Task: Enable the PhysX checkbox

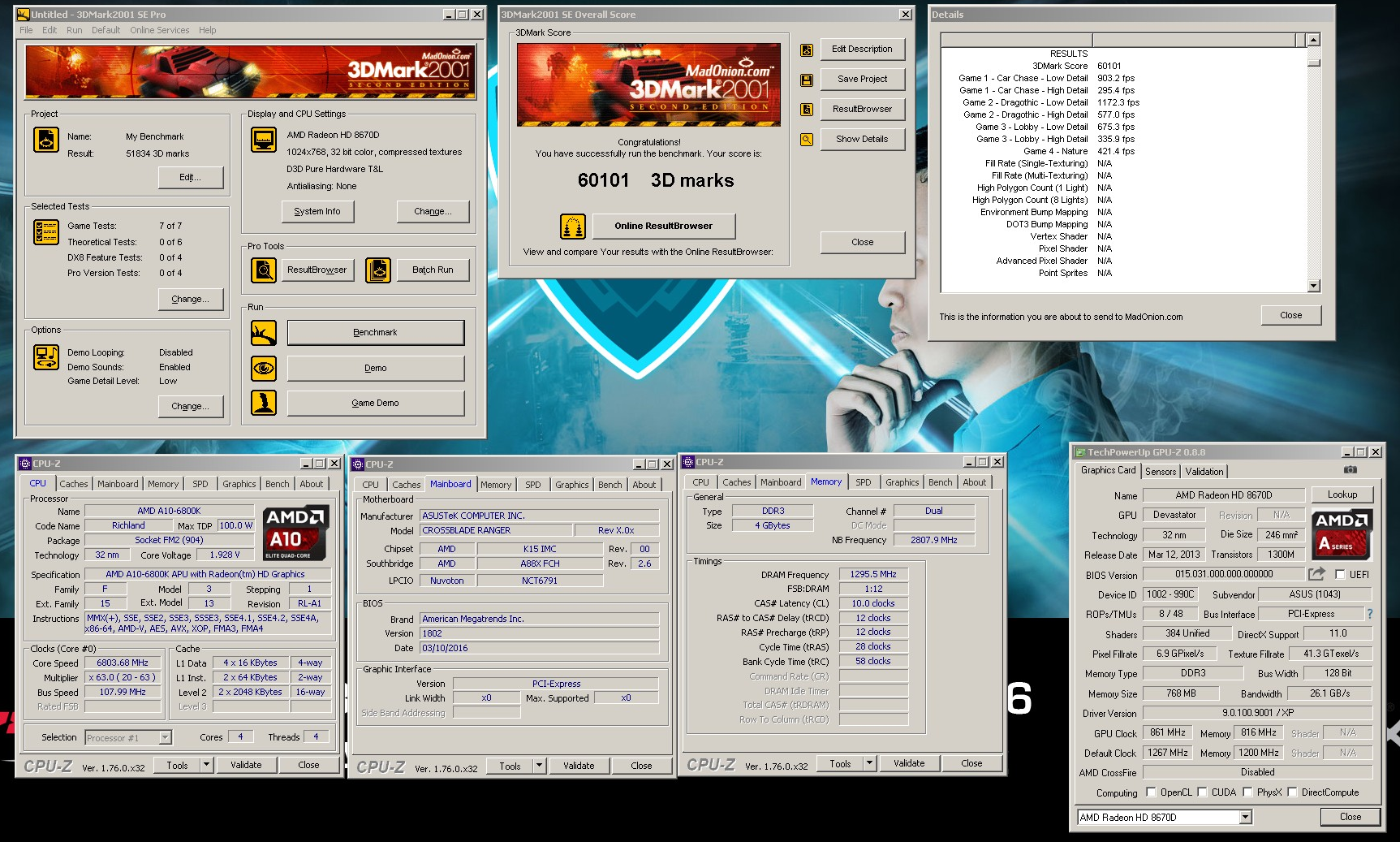Action: click(1247, 792)
